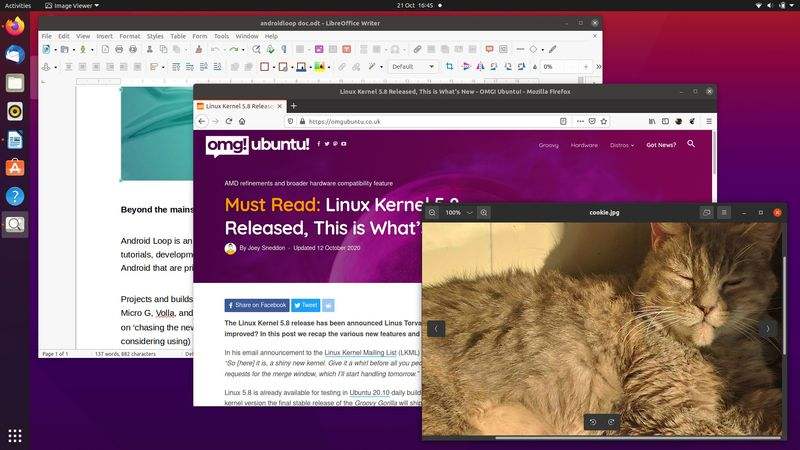
Task: Open Firefox home page button
Action: coord(242,121)
